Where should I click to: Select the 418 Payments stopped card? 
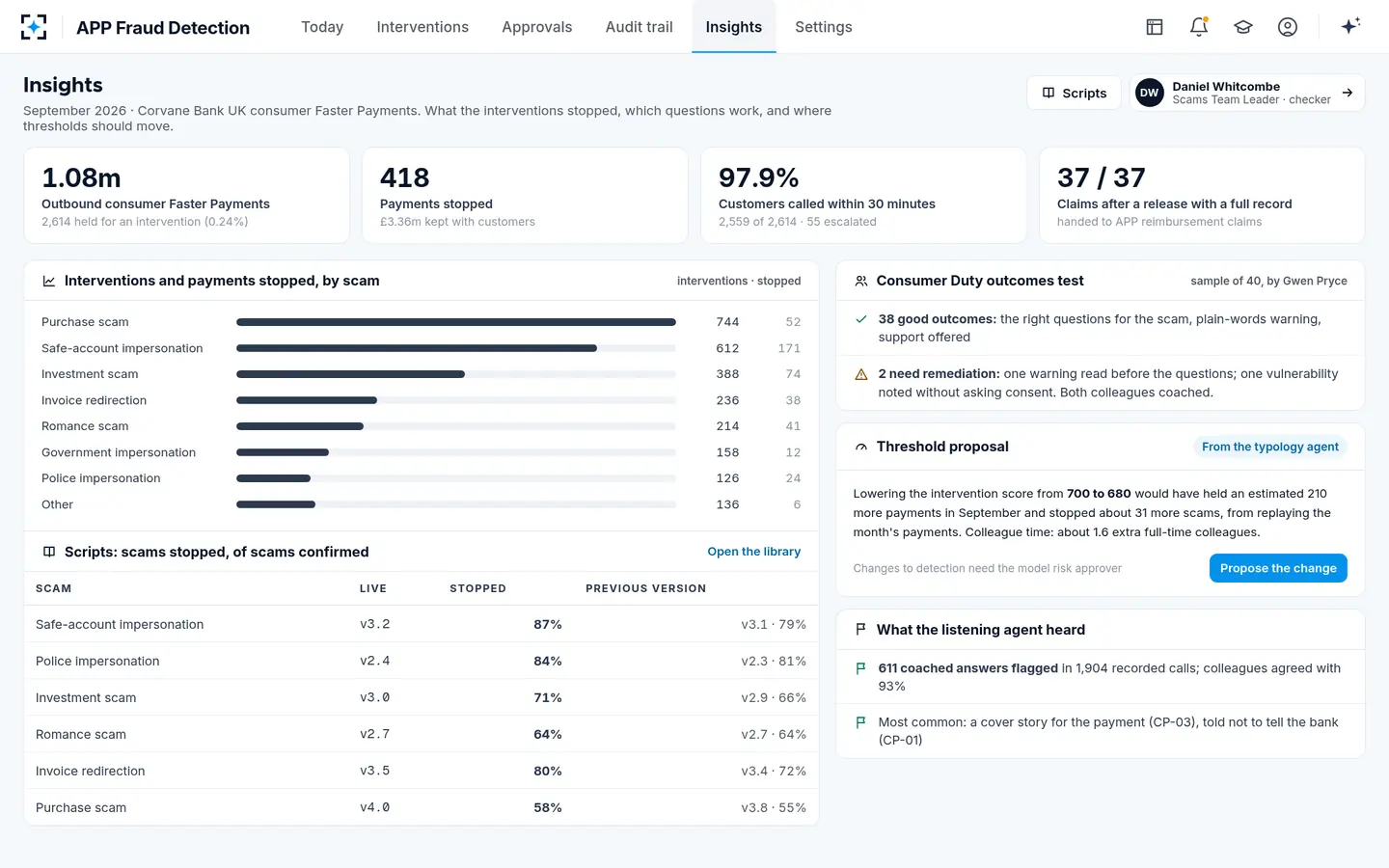click(525, 195)
